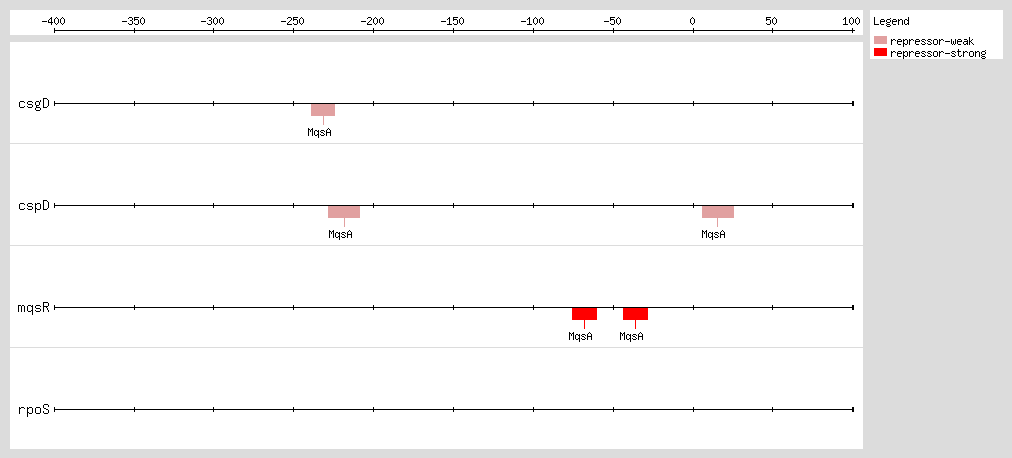Click the csgD gene label
This screenshot has height=458, width=1012.
[x=34, y=103]
